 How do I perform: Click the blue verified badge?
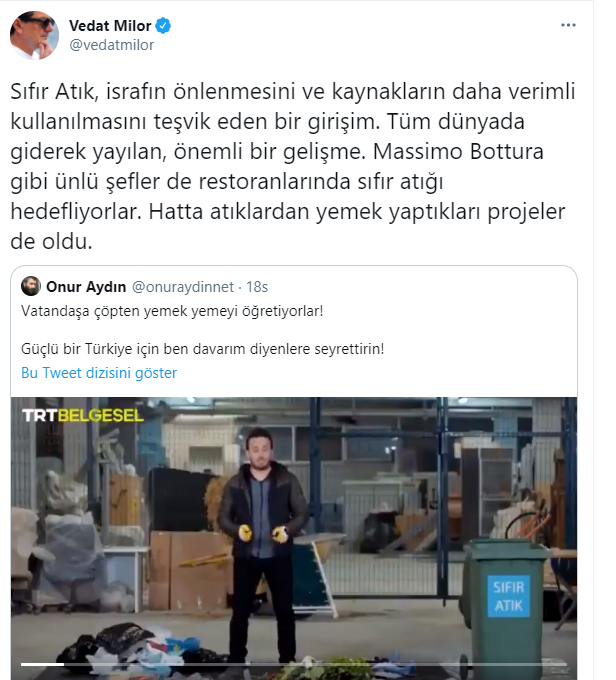(163, 26)
